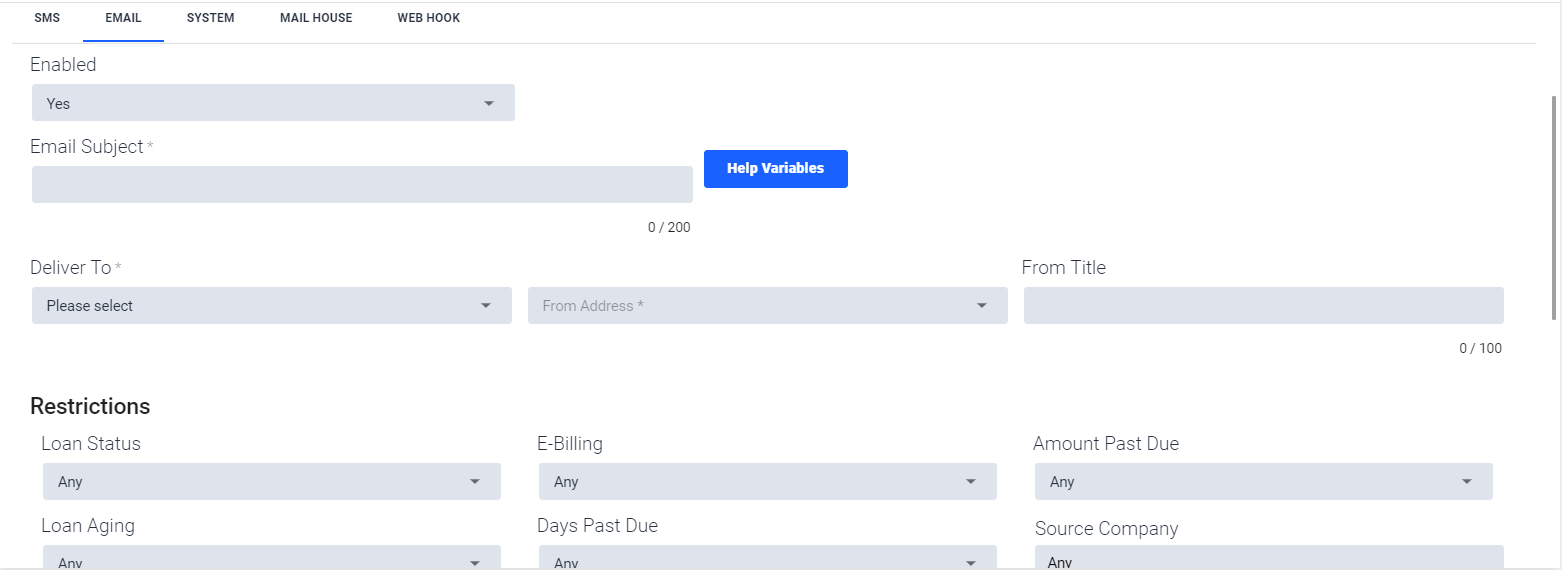This screenshot has height=570, width=1562.
Task: Click the vertical page scrollbar
Action: coord(1554,208)
